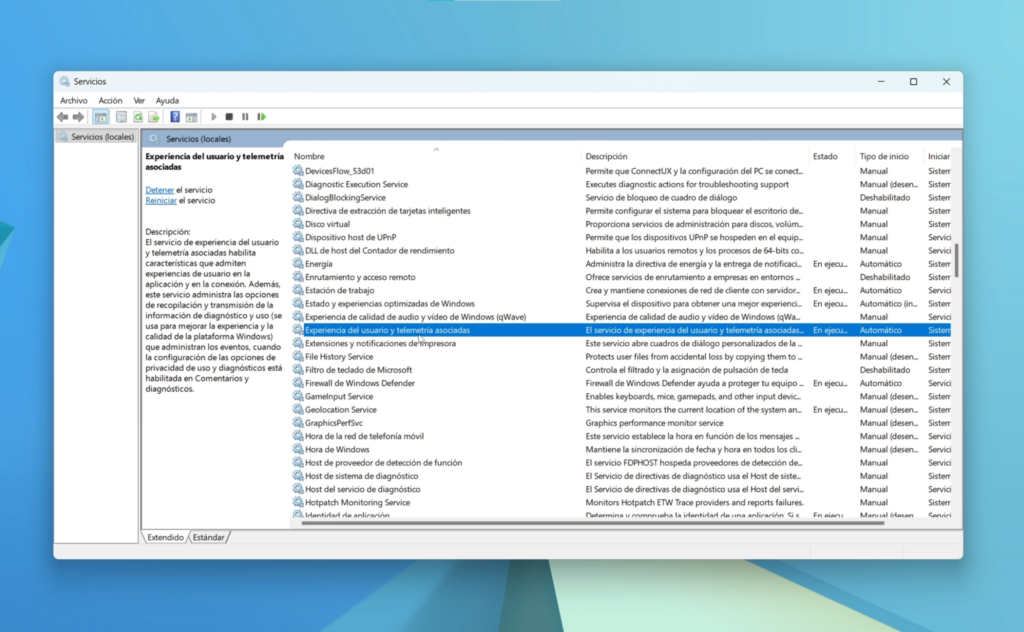
Task: Click the Detener el servicio link
Action: click(x=159, y=189)
